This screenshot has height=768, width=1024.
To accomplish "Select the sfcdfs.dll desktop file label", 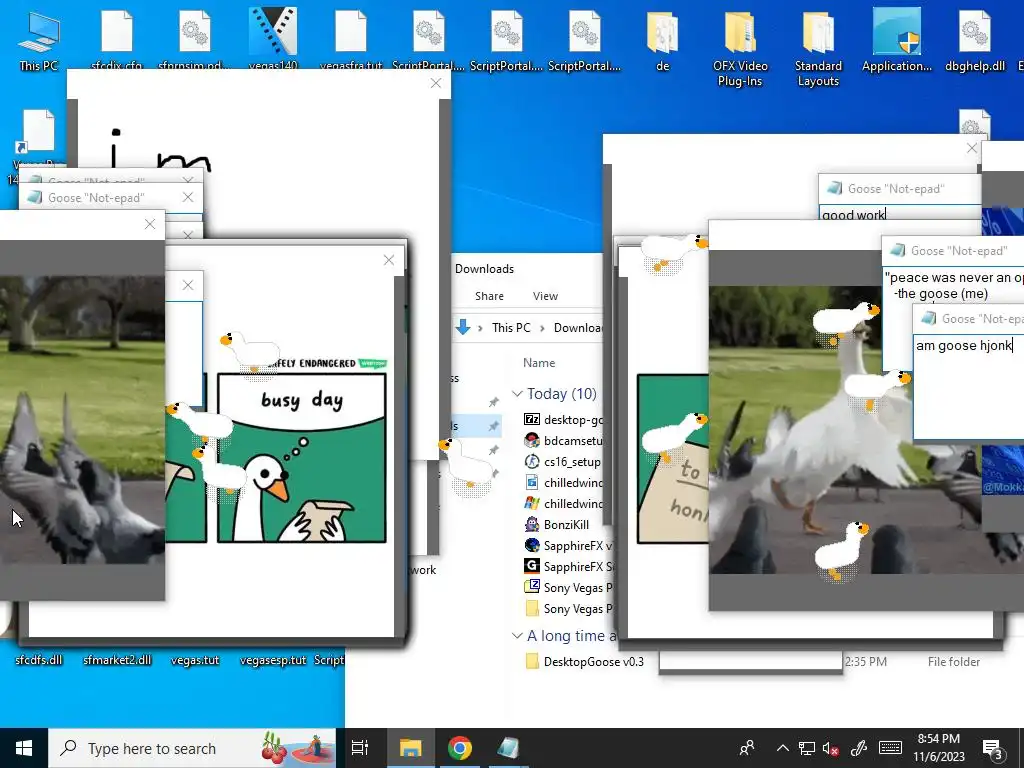I will [39, 660].
